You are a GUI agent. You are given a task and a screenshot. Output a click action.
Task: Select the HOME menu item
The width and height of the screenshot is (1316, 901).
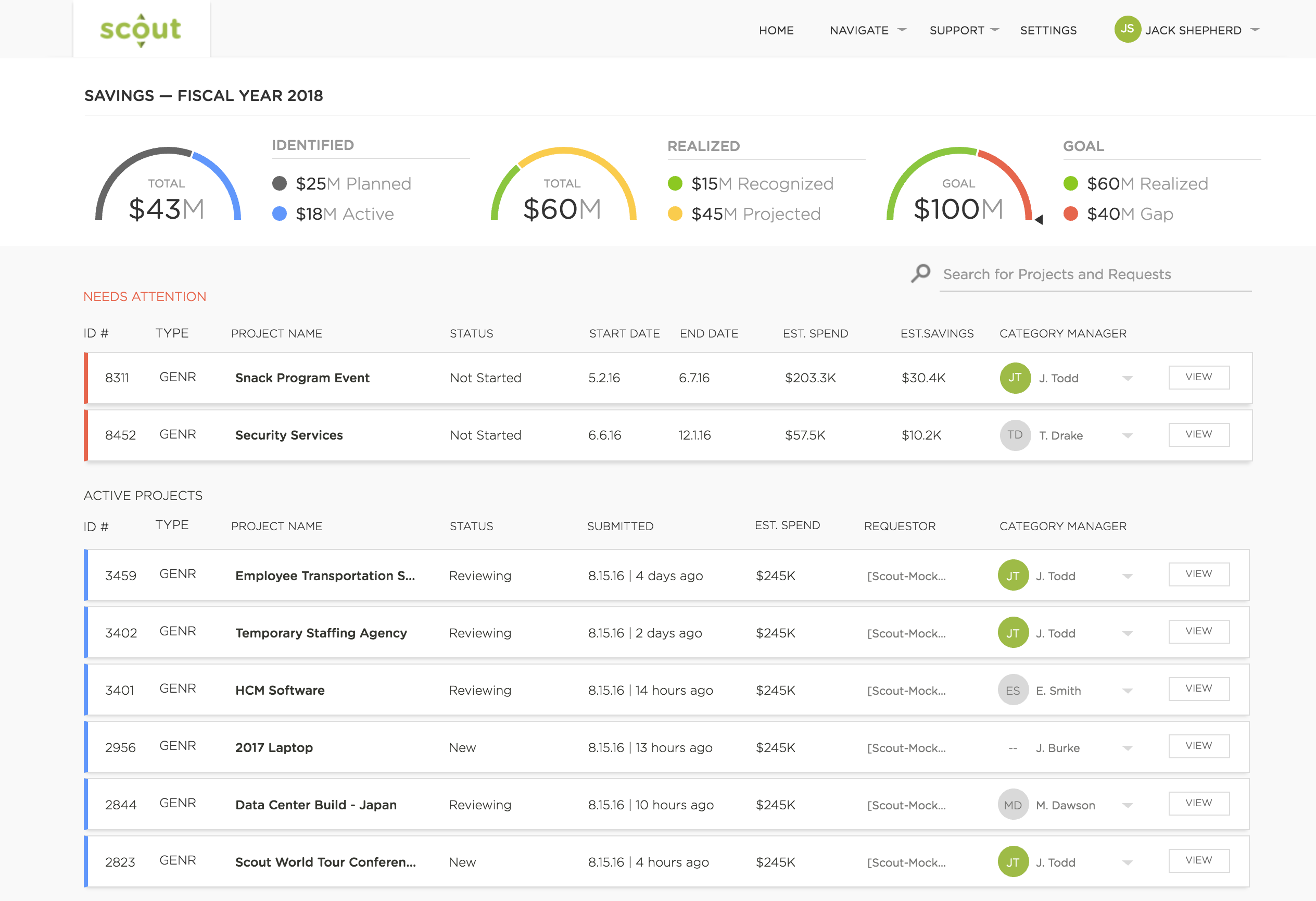776,30
